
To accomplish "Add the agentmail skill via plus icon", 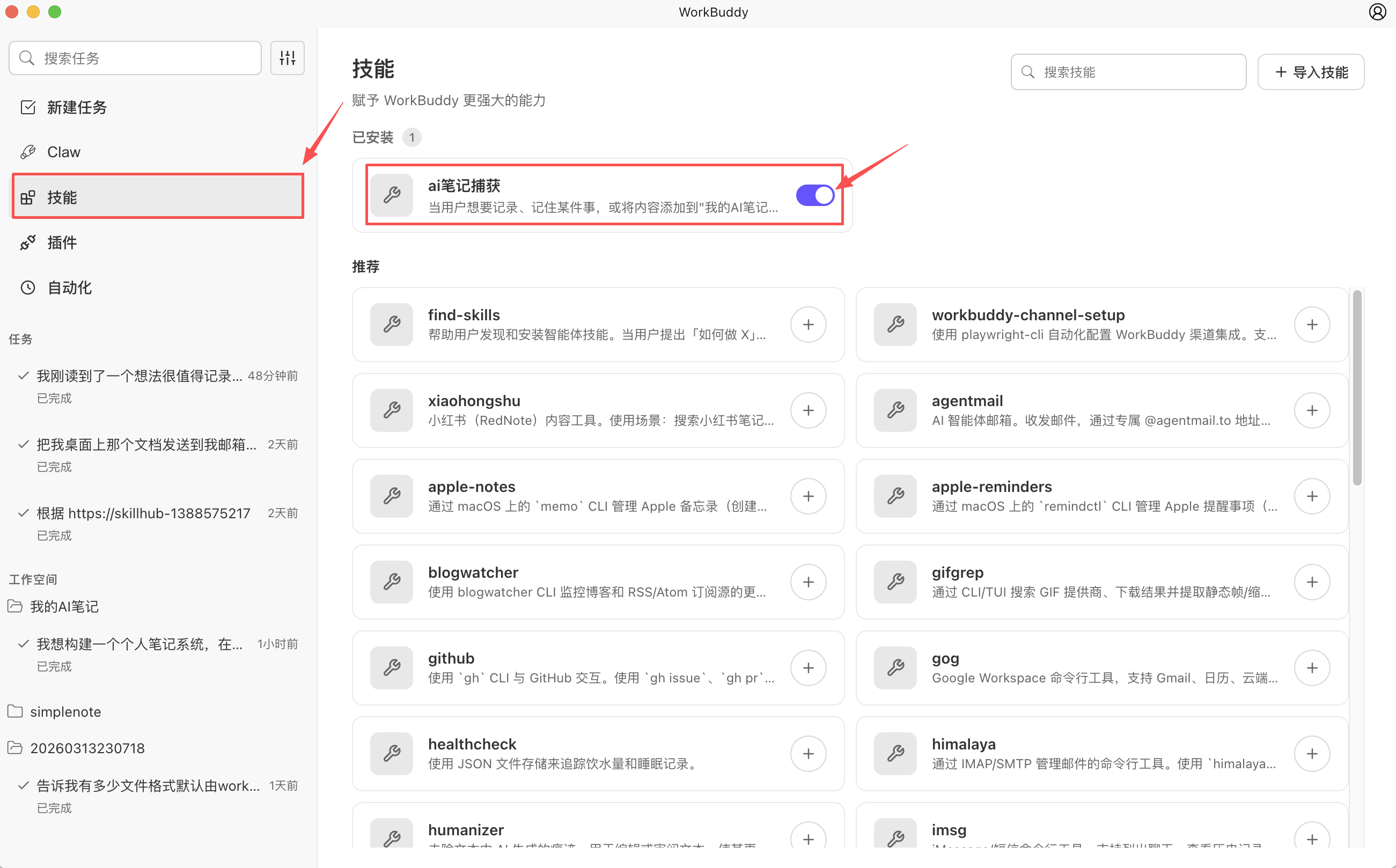I will coord(1312,410).
